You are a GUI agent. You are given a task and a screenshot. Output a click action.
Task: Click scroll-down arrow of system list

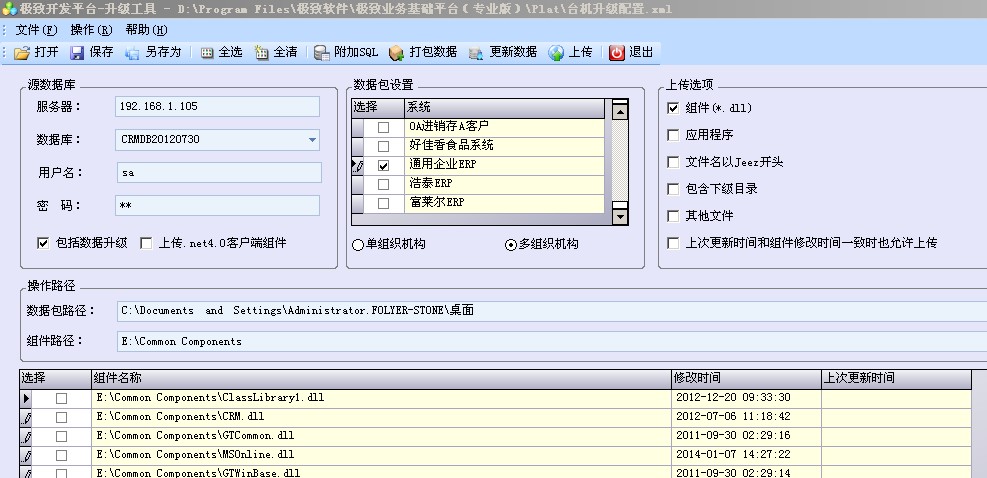click(x=620, y=217)
